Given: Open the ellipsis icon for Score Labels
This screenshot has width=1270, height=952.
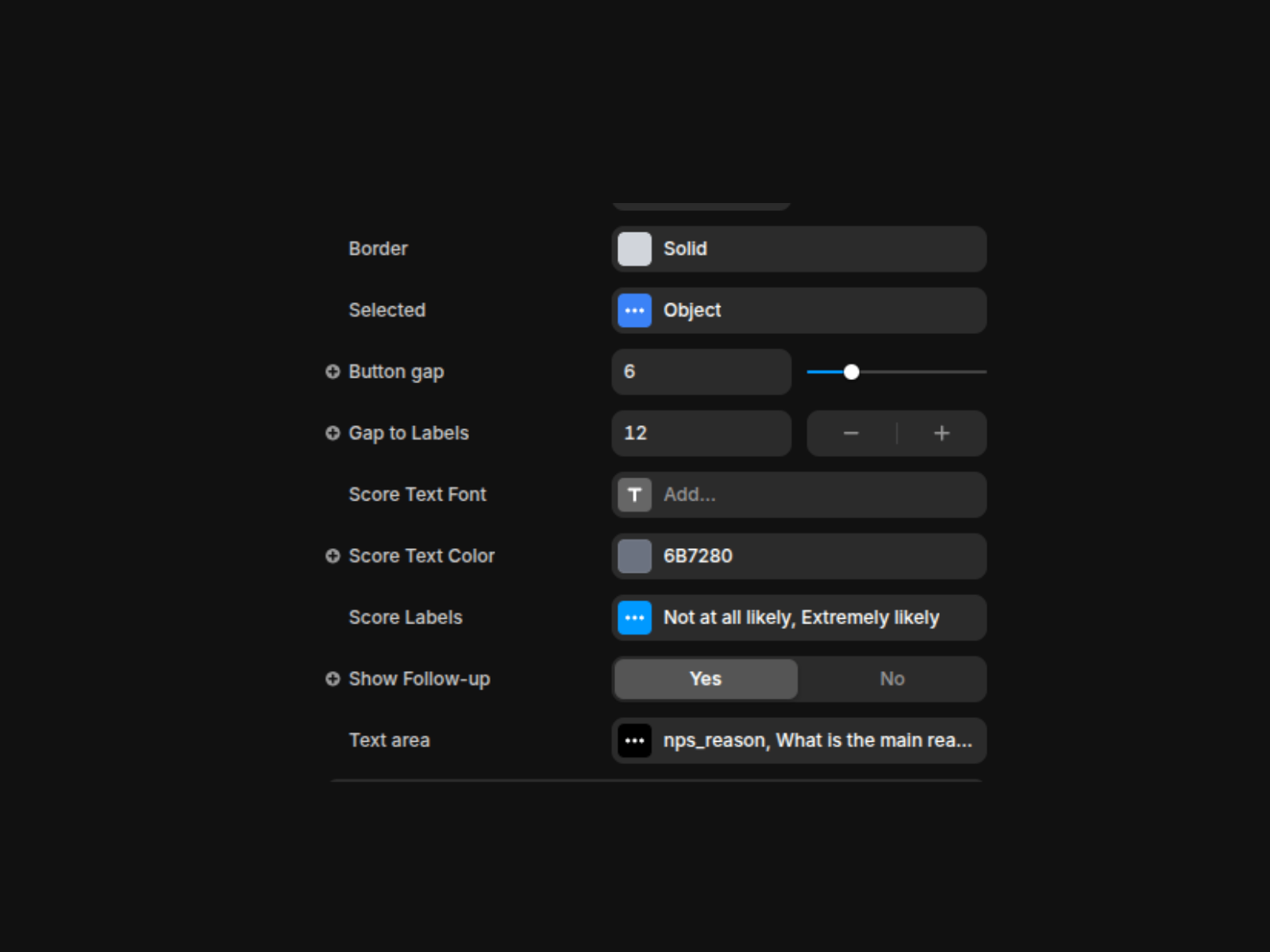Looking at the screenshot, I should tap(634, 618).
